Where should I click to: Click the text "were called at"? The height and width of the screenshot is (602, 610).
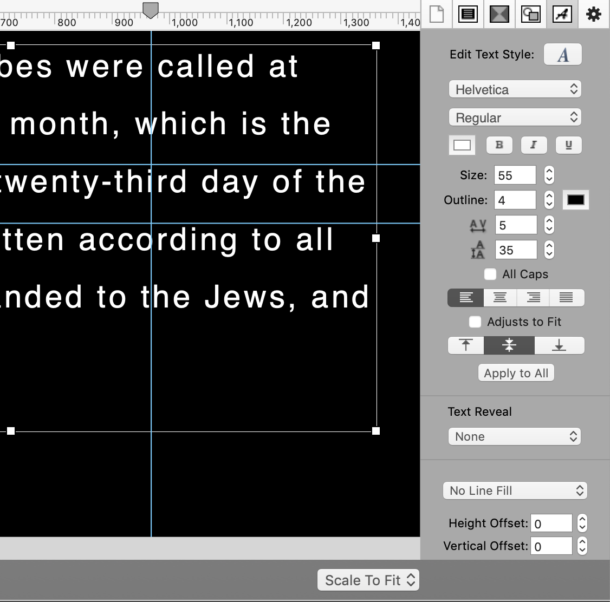click(x=182, y=67)
